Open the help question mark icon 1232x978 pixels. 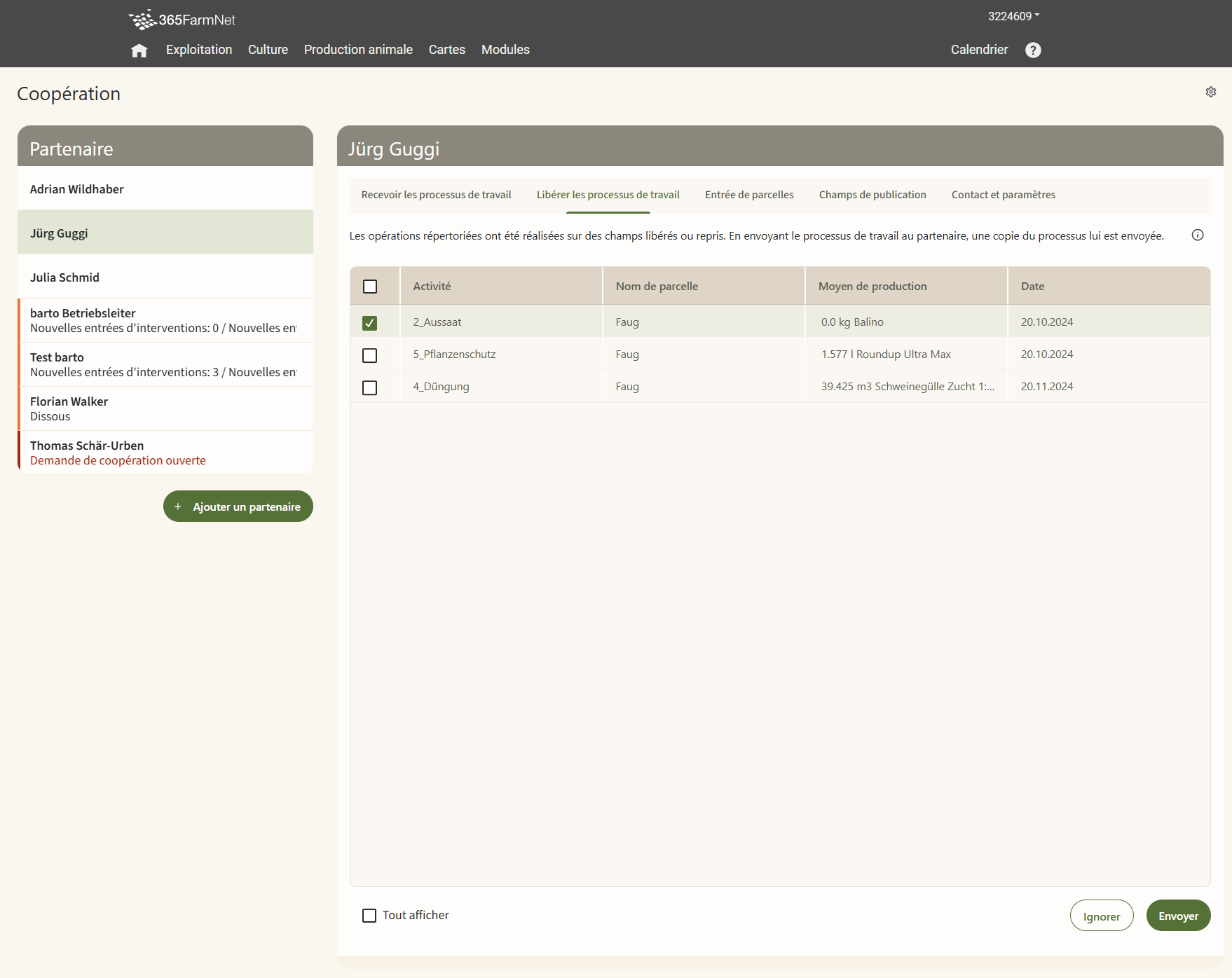1032,50
